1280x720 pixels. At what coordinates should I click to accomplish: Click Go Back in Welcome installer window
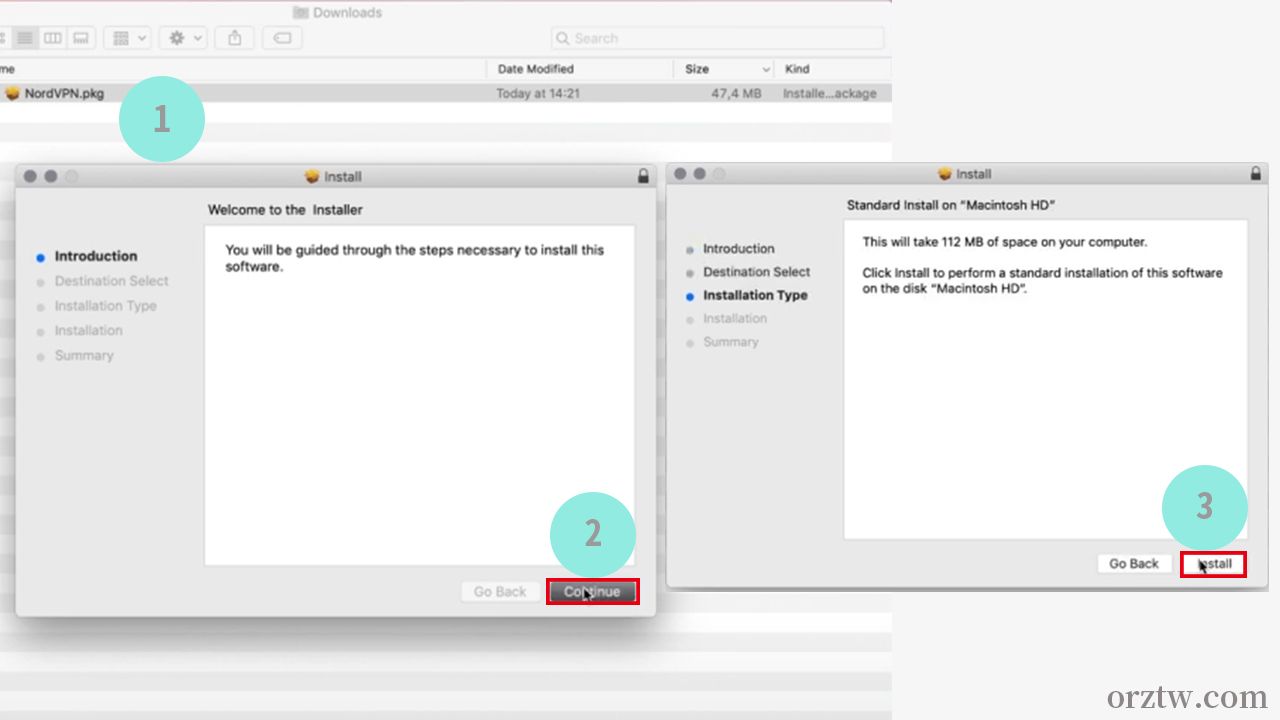coord(499,592)
